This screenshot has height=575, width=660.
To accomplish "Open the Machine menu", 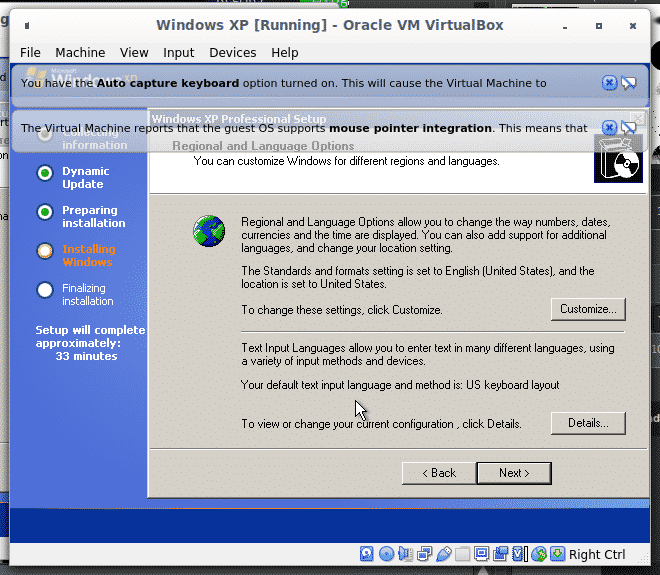I will pyautogui.click(x=80, y=53).
